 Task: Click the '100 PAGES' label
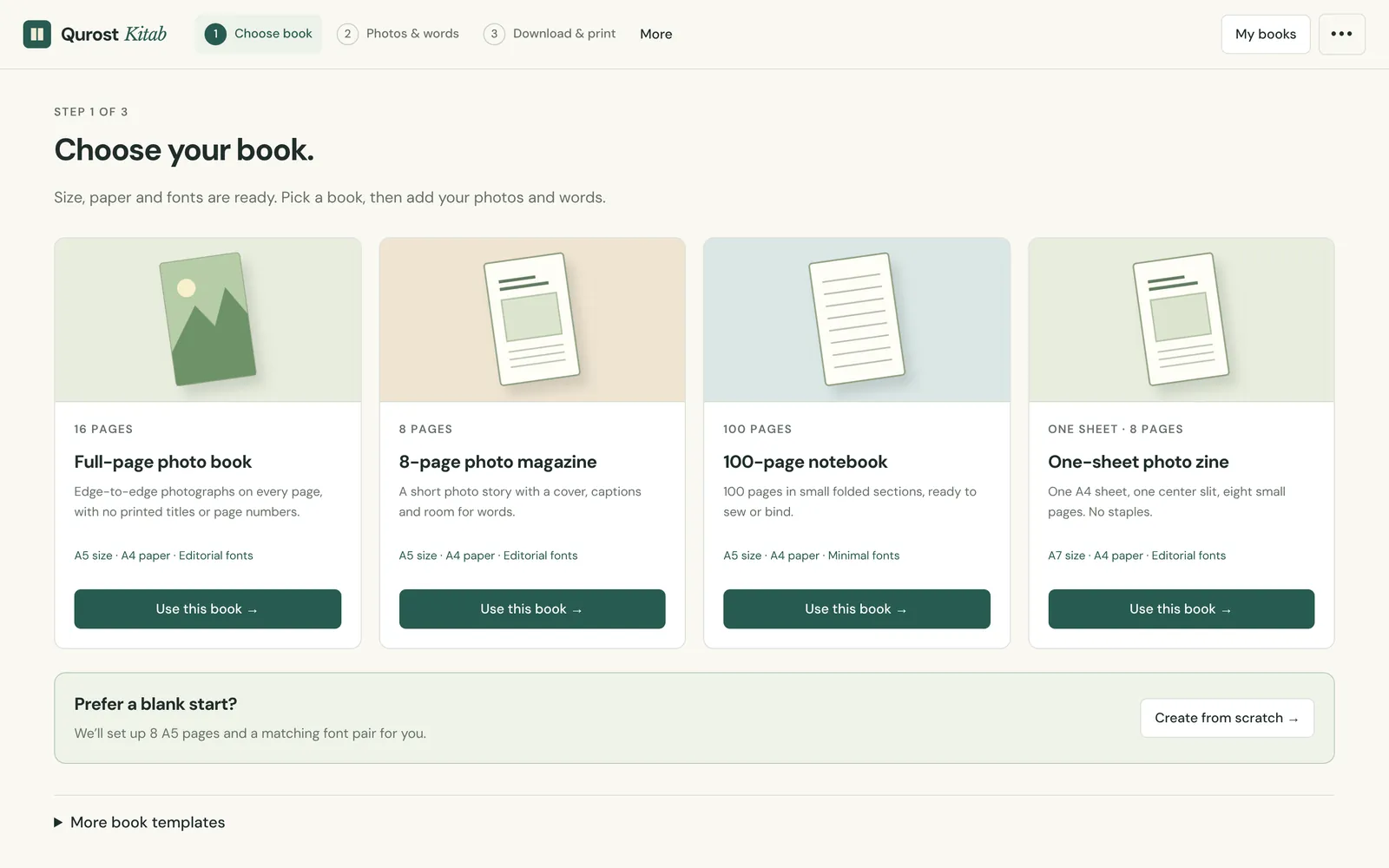click(758, 429)
